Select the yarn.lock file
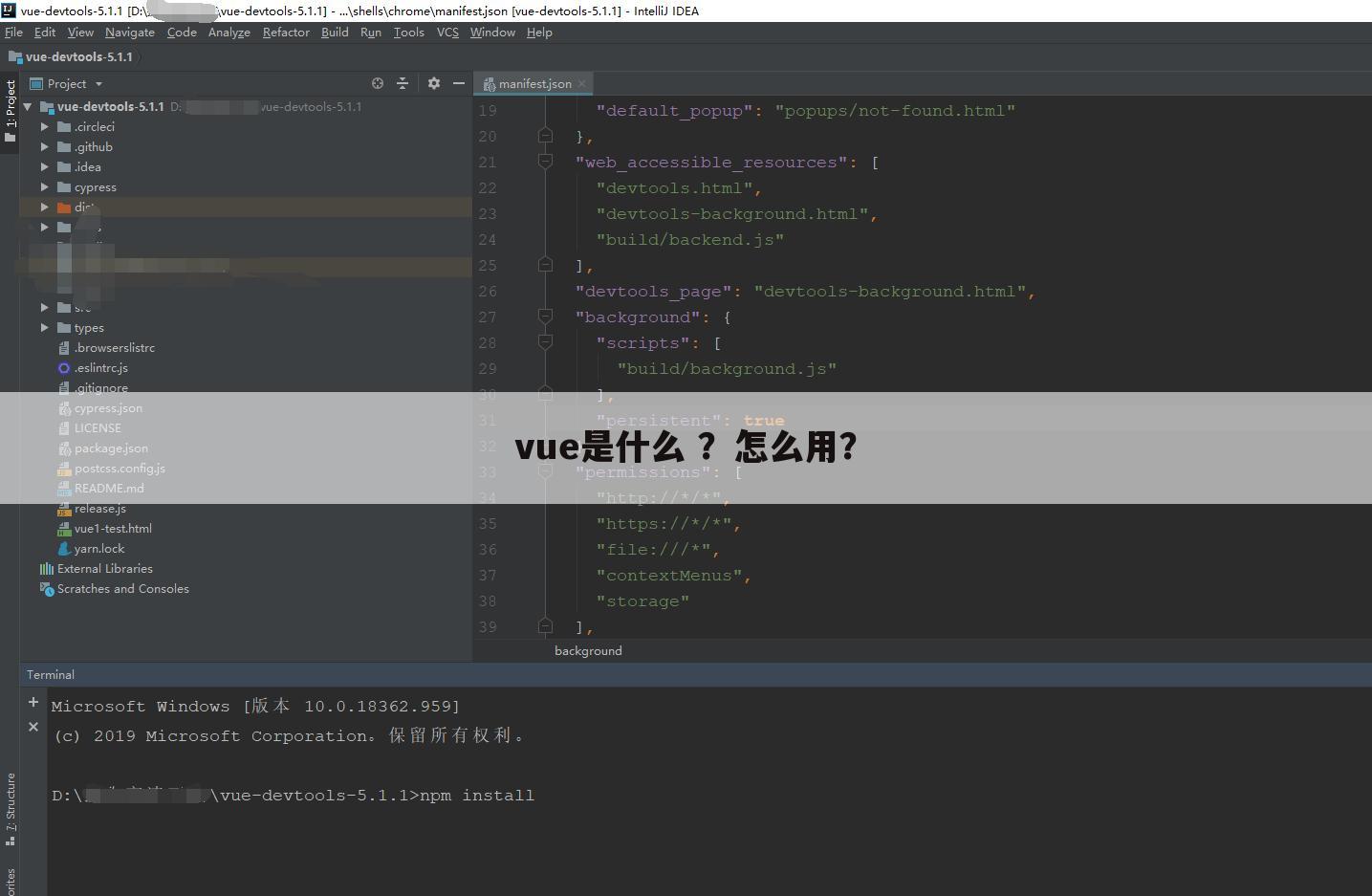The width and height of the screenshot is (1372, 896). (x=99, y=549)
